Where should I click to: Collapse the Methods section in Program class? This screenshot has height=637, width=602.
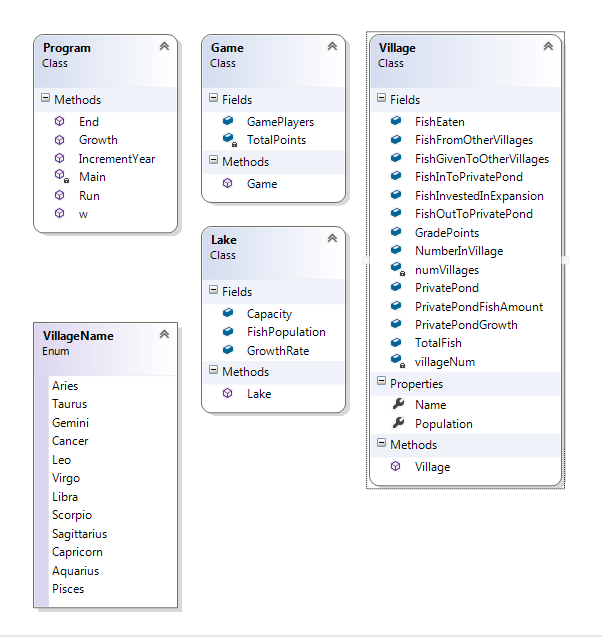(x=46, y=99)
